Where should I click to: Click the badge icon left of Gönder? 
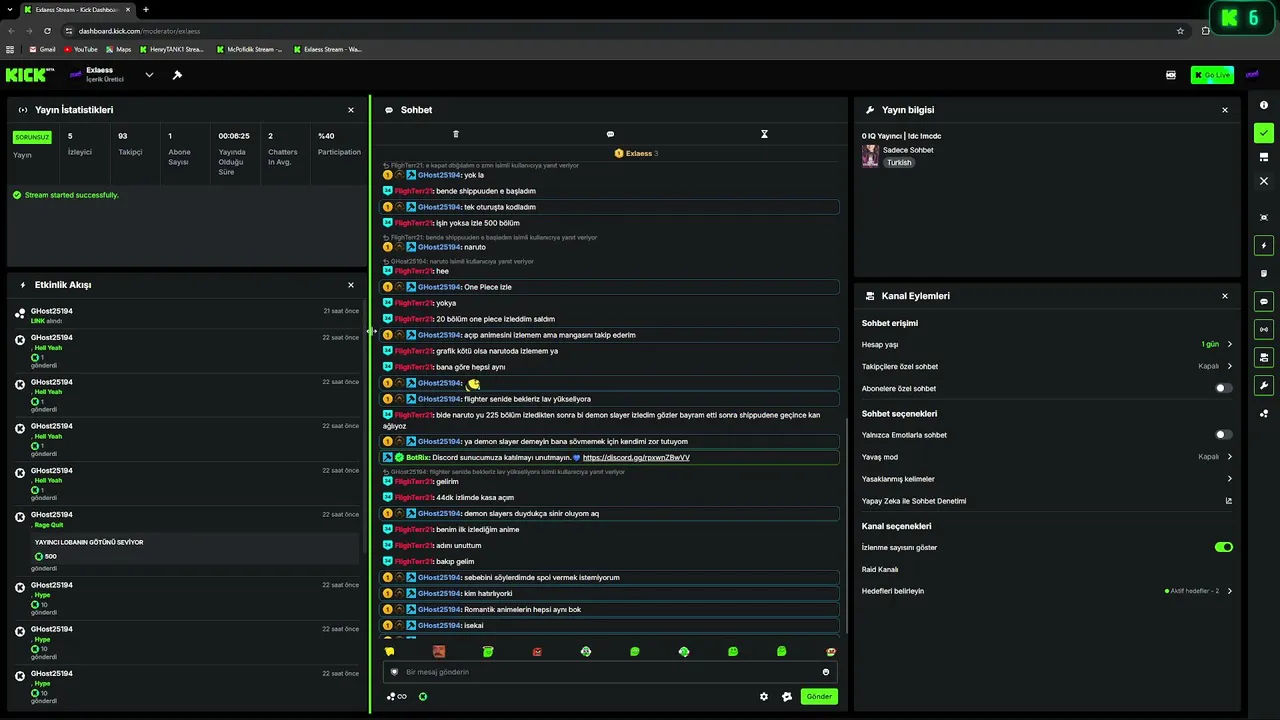click(787, 697)
